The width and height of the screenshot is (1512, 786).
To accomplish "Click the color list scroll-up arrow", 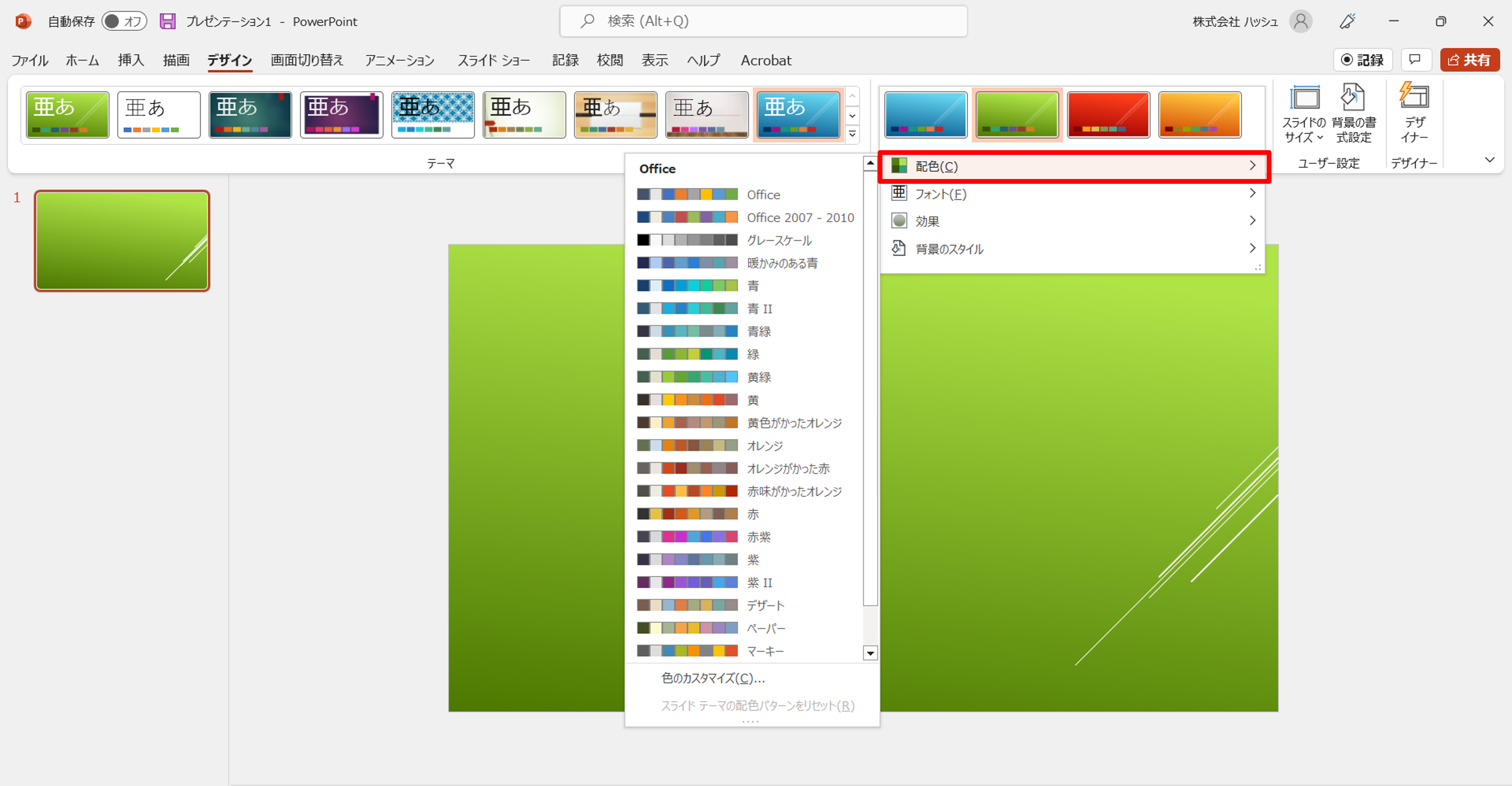I will point(870,163).
